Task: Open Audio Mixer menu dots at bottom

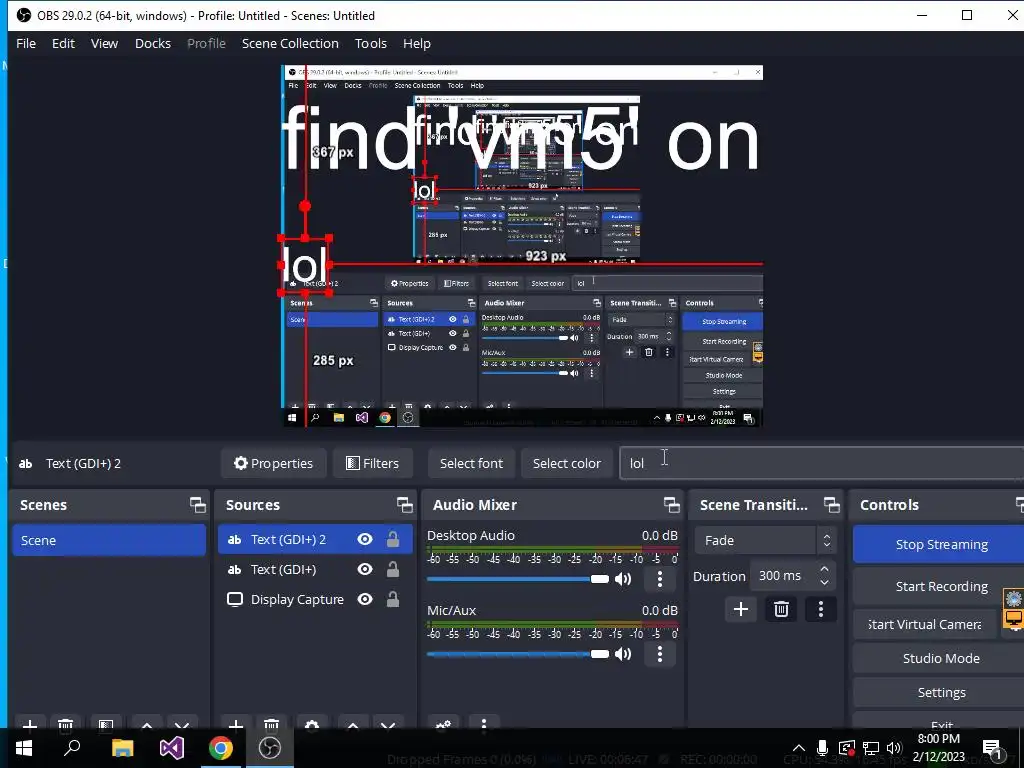Action: tap(484, 724)
